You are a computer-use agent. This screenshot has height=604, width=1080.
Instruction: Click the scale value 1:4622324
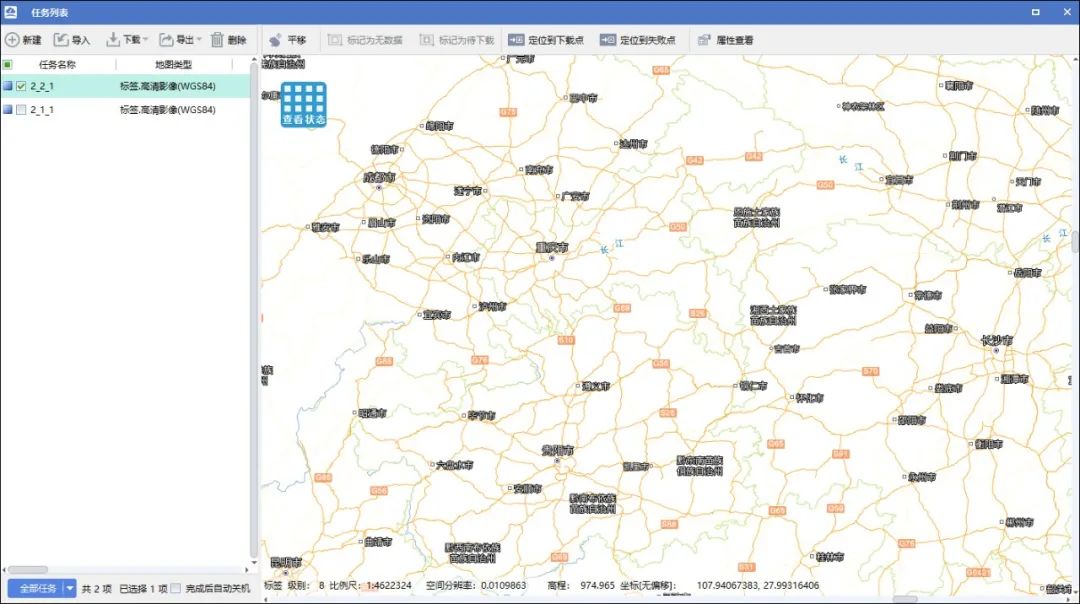tap(388, 585)
